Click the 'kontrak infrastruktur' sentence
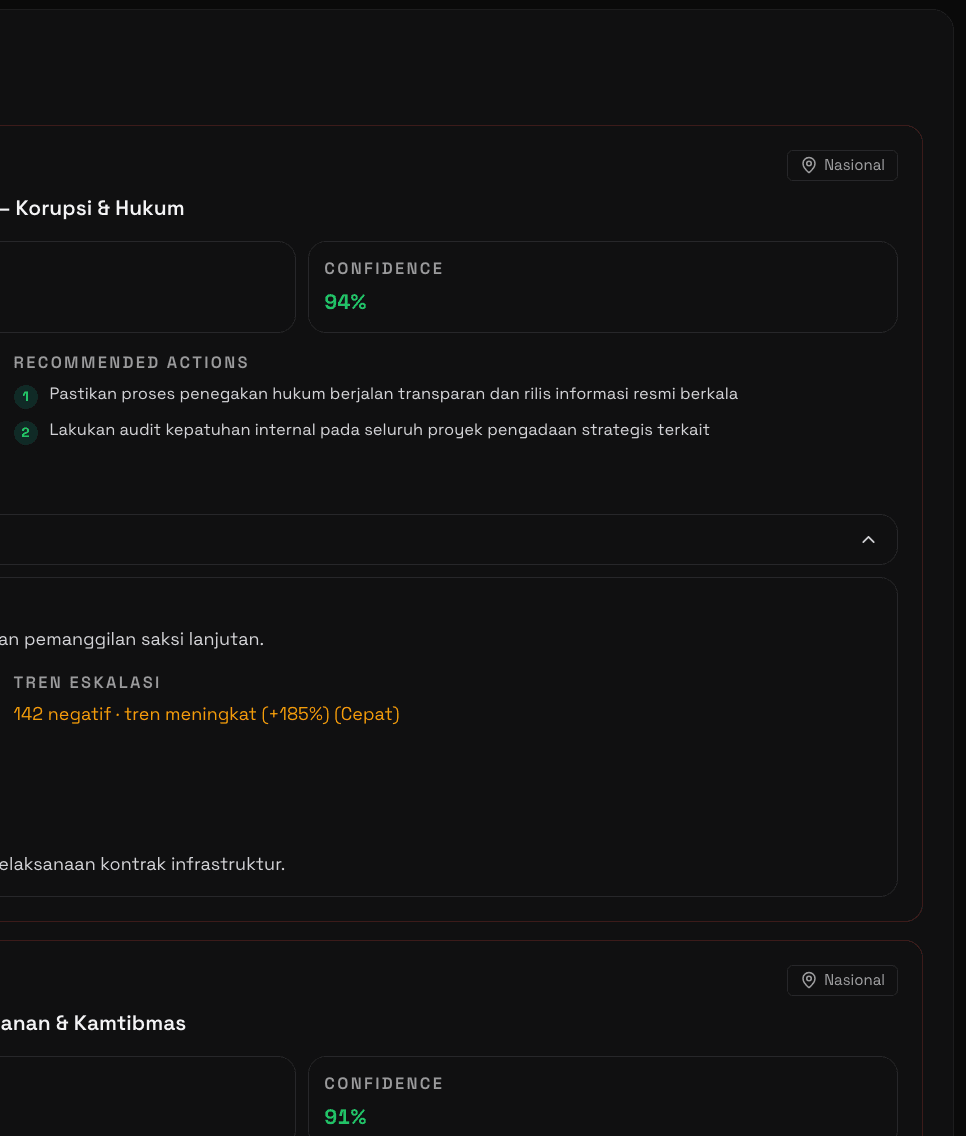The image size is (966, 1136). click(x=143, y=864)
